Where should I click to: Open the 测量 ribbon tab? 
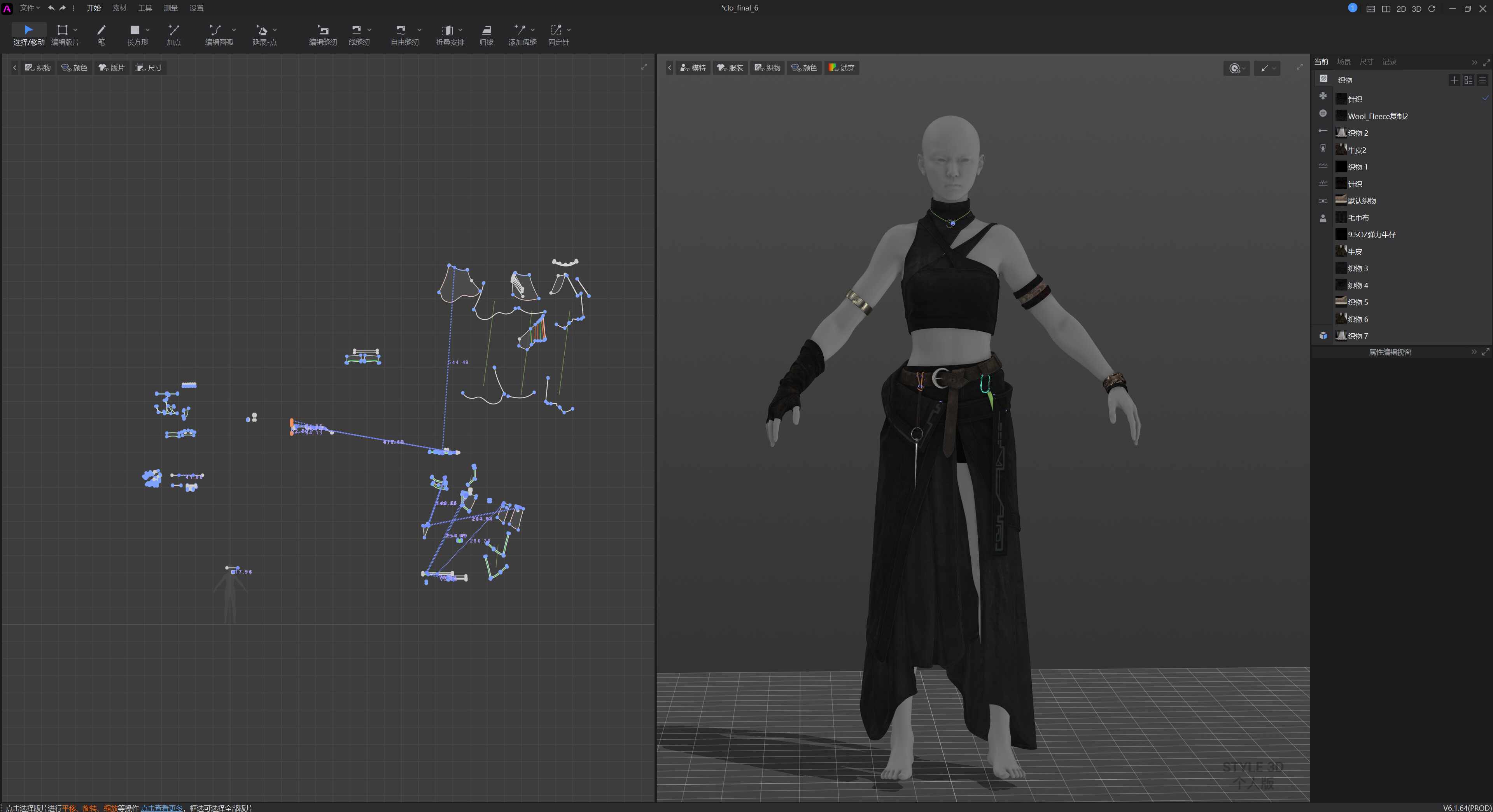[170, 8]
